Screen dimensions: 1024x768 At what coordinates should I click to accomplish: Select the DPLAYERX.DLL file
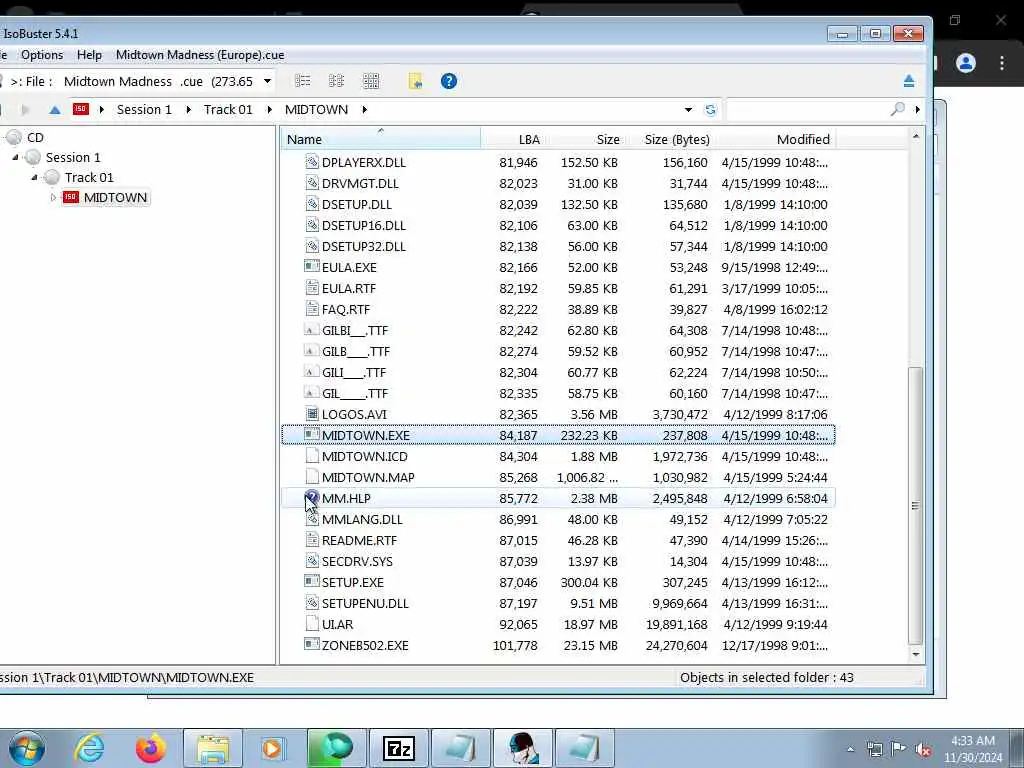pyautogui.click(x=364, y=163)
